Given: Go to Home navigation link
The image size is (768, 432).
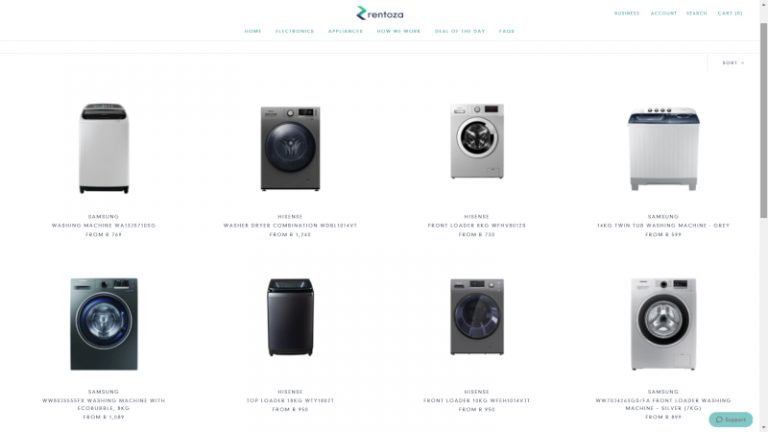Looking at the screenshot, I should click(x=253, y=31).
